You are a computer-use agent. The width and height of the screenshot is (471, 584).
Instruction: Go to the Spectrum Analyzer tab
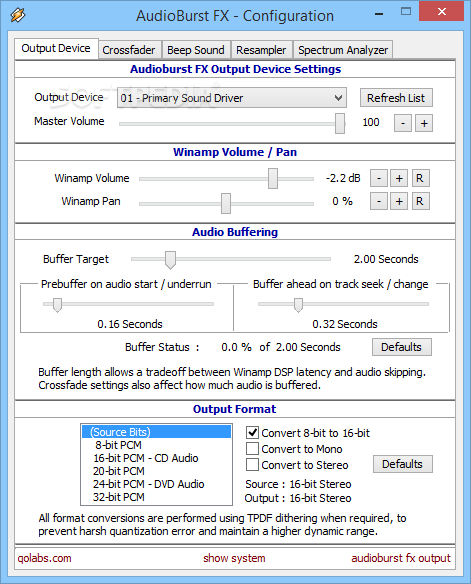coord(343,50)
